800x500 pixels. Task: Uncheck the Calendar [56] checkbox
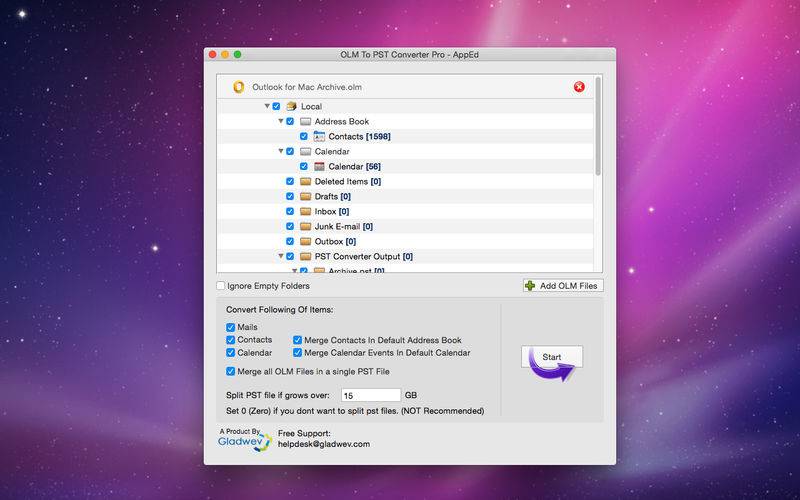click(304, 166)
